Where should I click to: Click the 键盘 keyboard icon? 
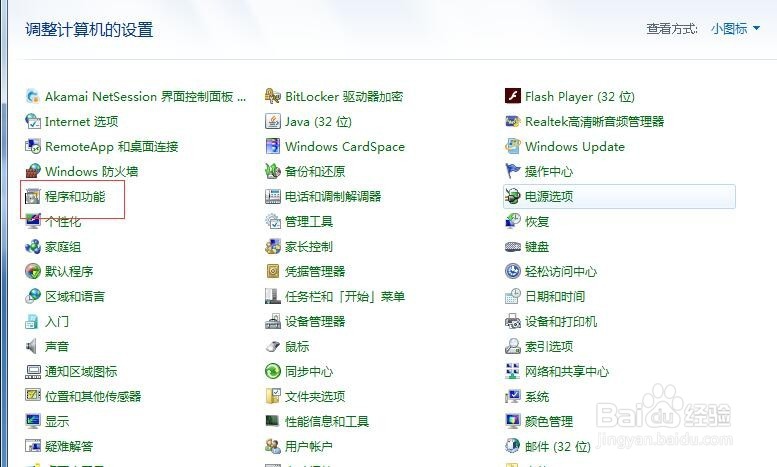512,246
